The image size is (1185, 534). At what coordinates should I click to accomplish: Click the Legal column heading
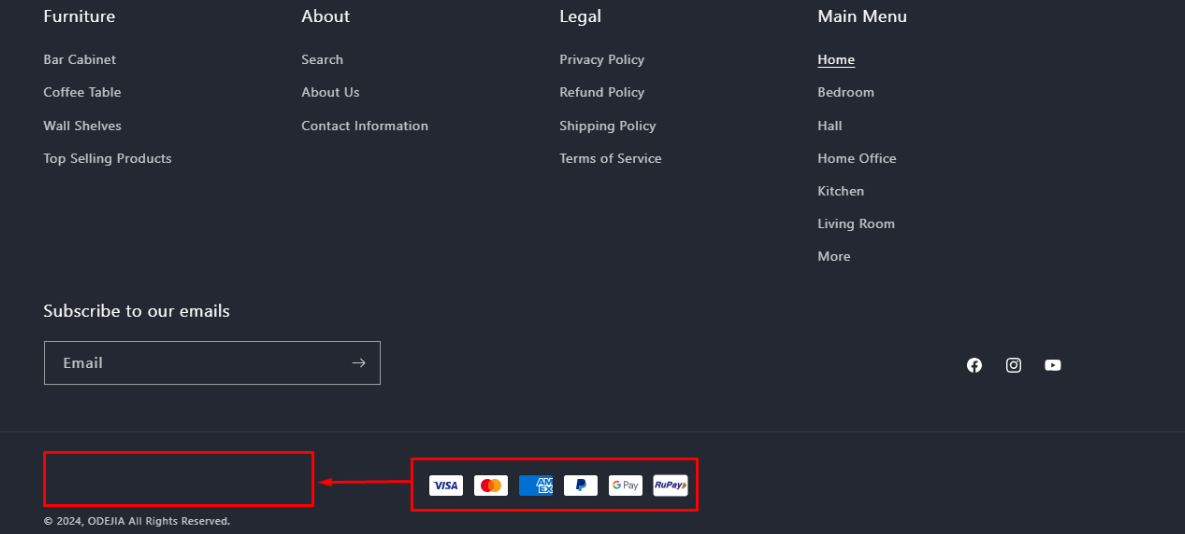pyautogui.click(x=580, y=16)
